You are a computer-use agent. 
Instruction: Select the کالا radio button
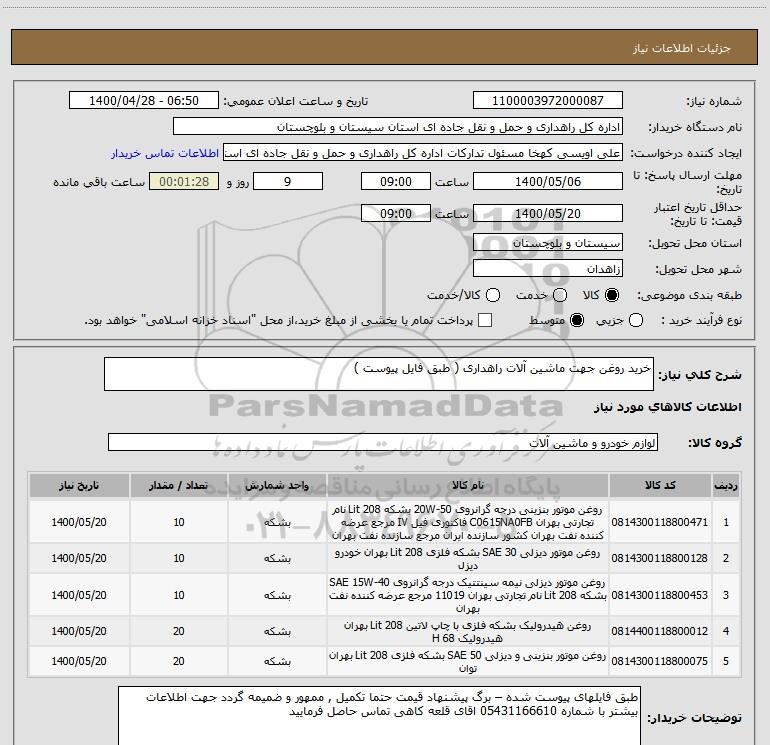click(x=612, y=295)
